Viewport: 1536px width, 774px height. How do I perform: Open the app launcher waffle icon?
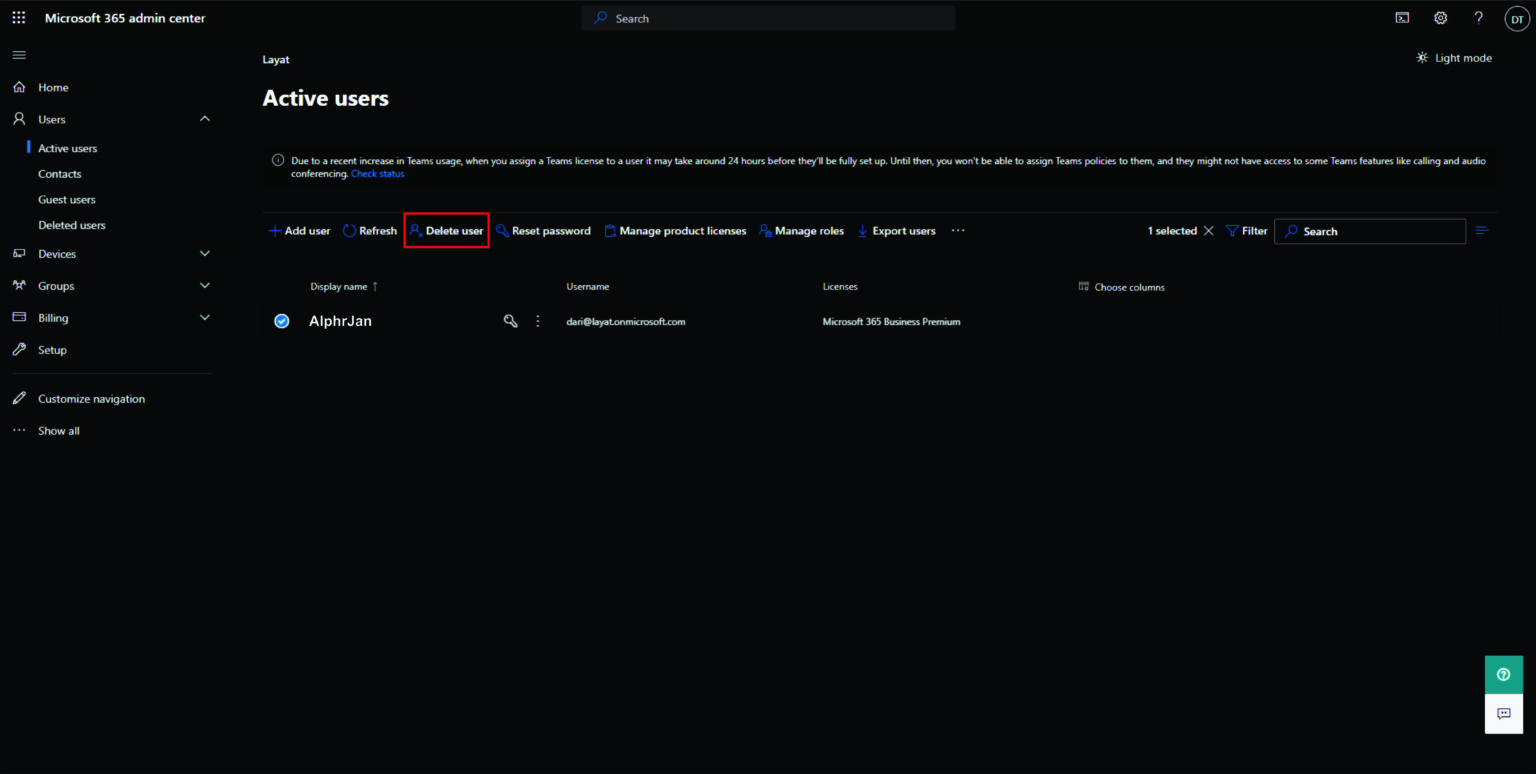(x=19, y=18)
